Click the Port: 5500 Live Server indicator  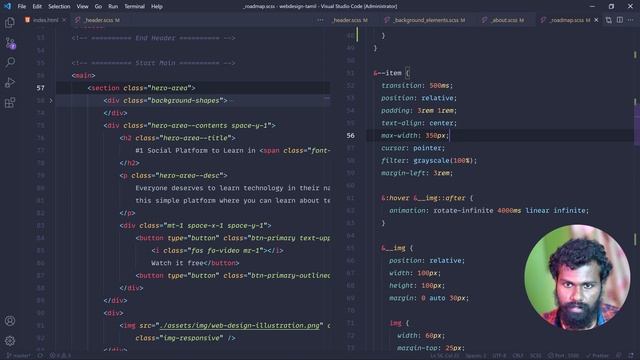click(x=564, y=356)
